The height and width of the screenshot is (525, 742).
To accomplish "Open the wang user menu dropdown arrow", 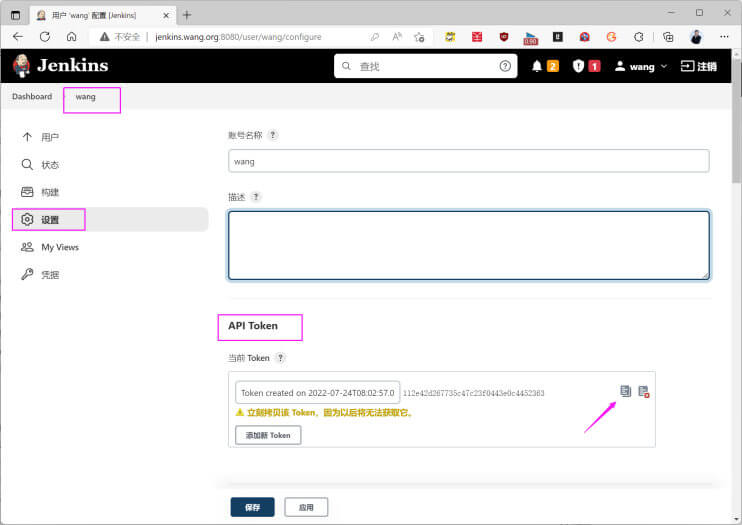I will (664, 66).
